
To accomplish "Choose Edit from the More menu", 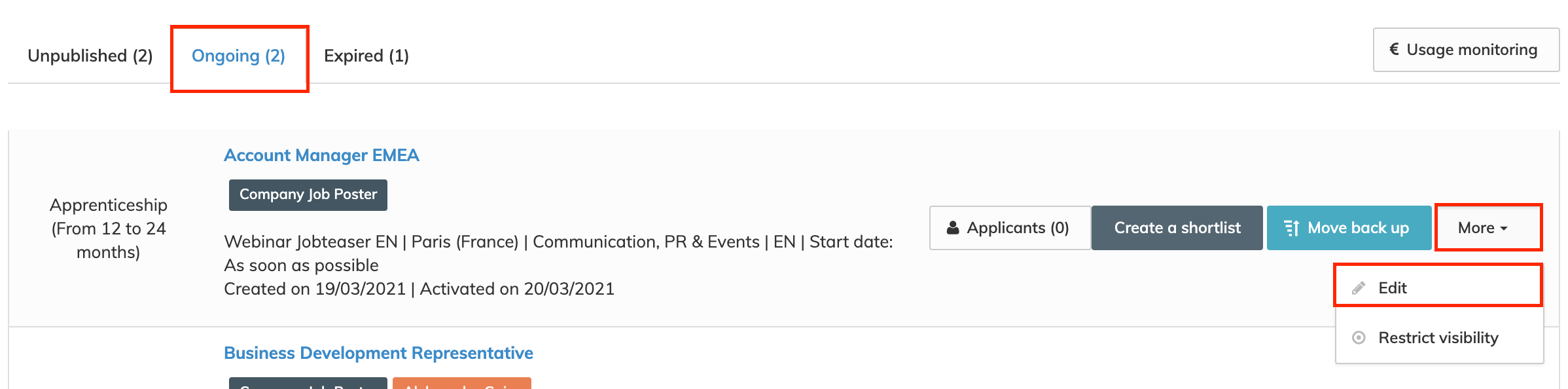I will [x=1438, y=288].
